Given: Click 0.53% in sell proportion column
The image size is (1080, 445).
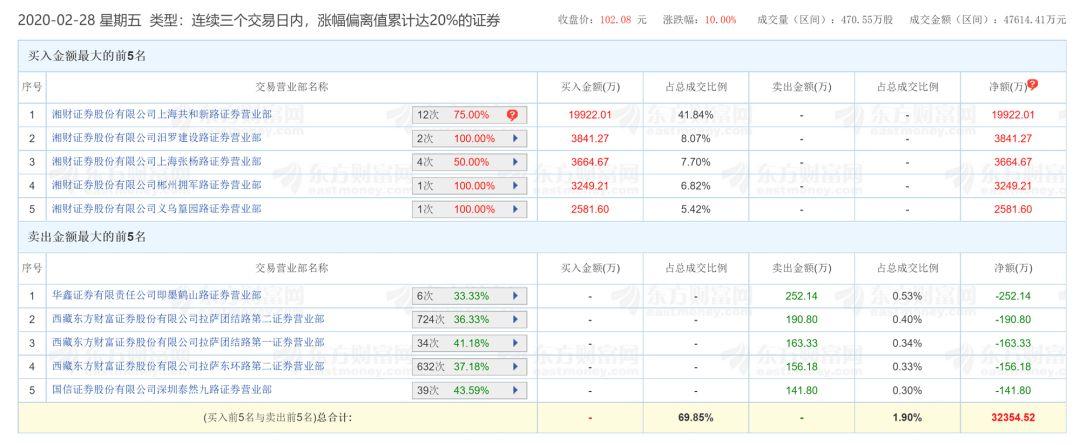Looking at the screenshot, I should 906,296.
